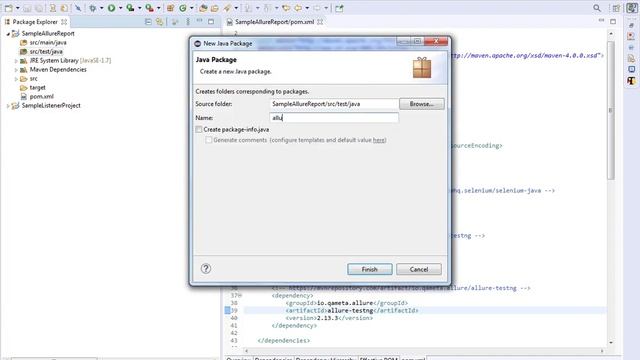Click the package Name input field
640x360 pixels.
(x=334, y=118)
